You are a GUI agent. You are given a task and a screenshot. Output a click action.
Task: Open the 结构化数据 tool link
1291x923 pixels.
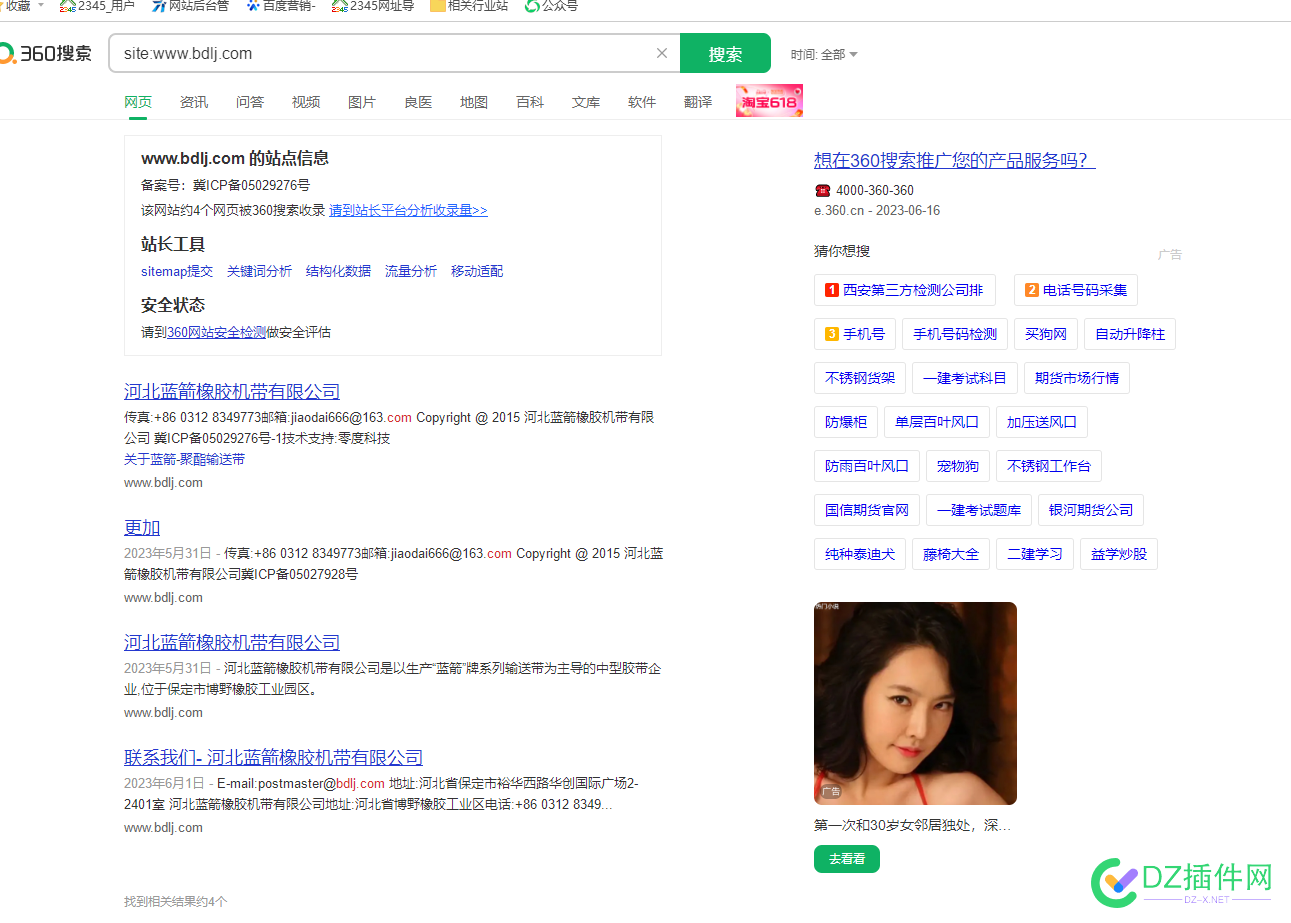(x=338, y=271)
